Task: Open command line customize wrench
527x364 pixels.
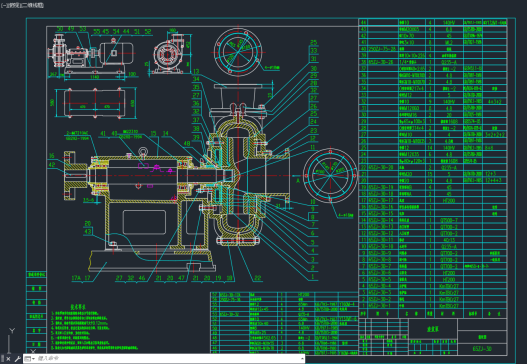Action: (x=17, y=359)
